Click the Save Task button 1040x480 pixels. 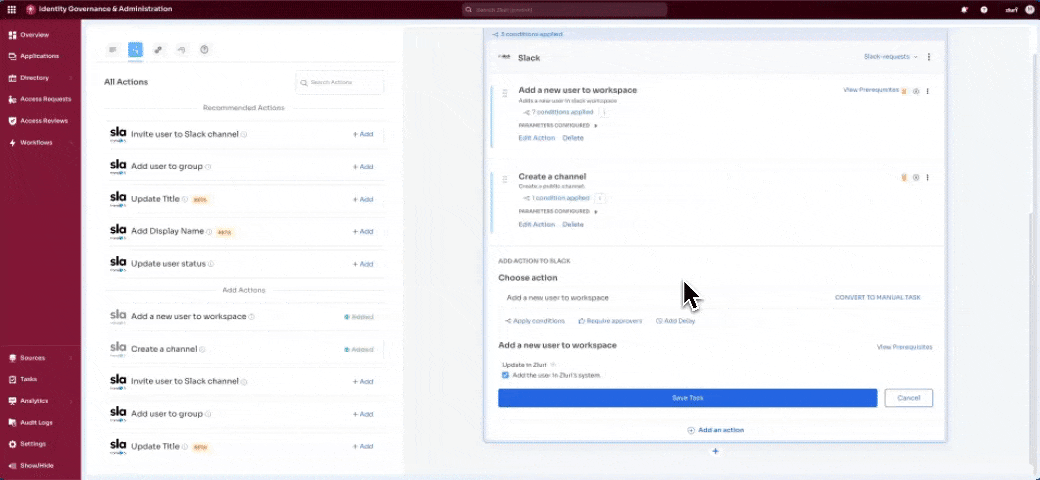pos(687,398)
